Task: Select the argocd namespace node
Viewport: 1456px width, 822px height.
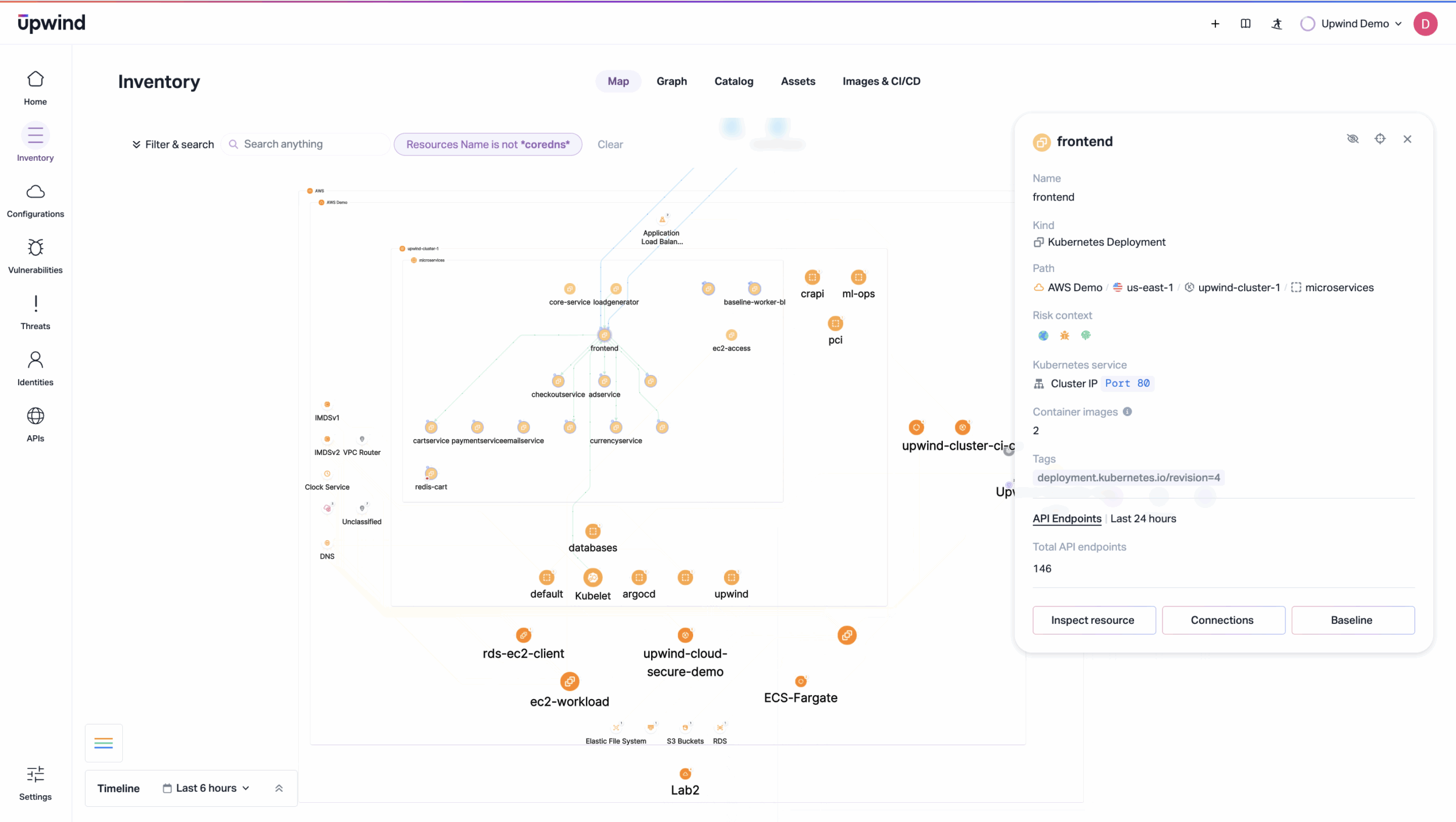Action: (639, 578)
